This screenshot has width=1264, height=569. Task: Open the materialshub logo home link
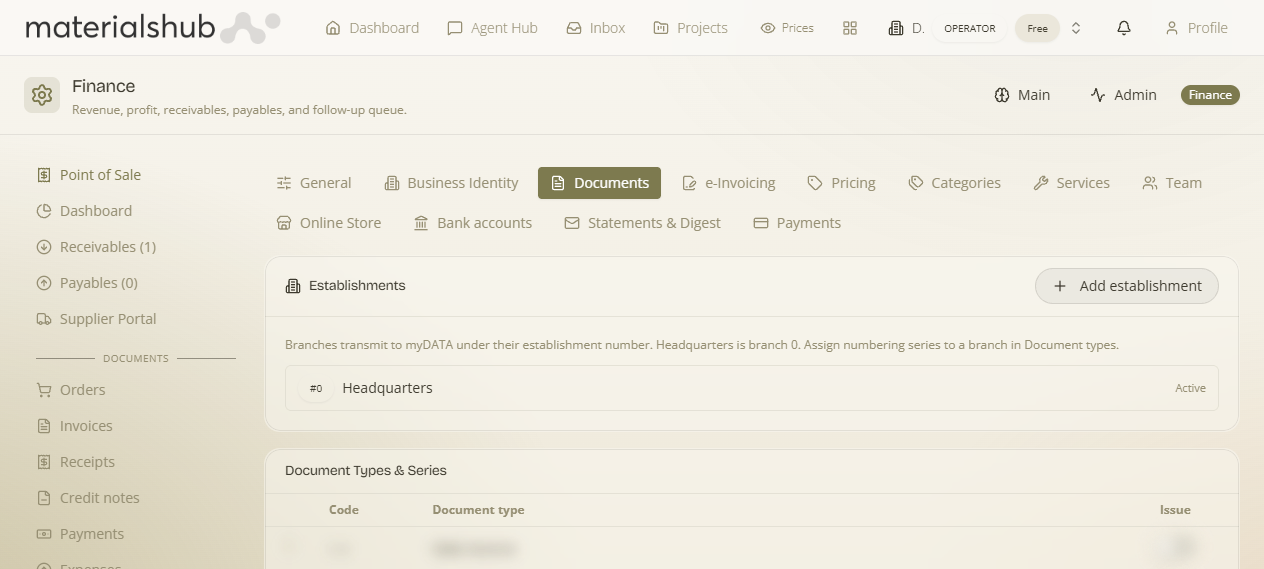152,28
